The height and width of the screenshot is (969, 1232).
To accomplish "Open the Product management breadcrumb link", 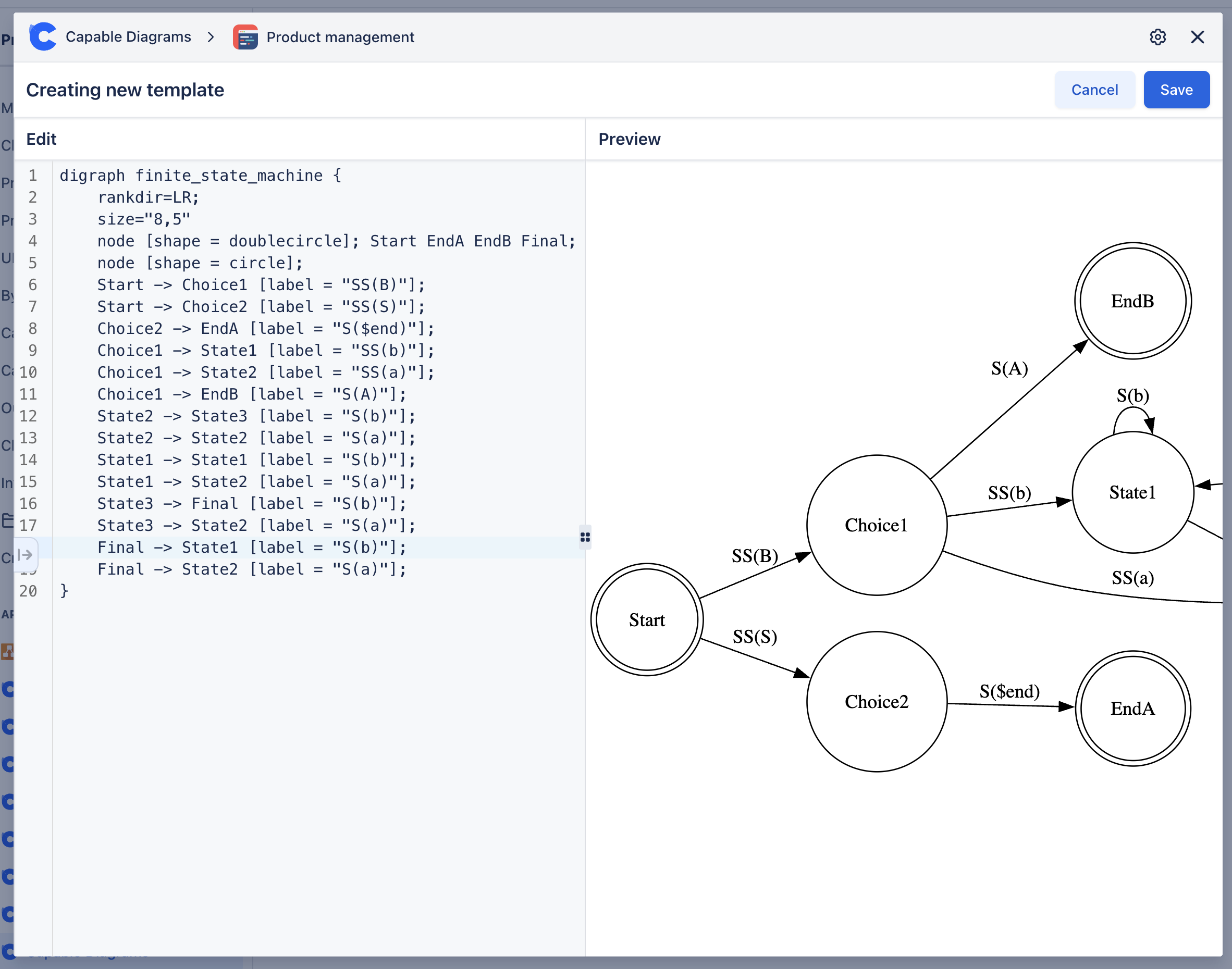I will (x=340, y=37).
